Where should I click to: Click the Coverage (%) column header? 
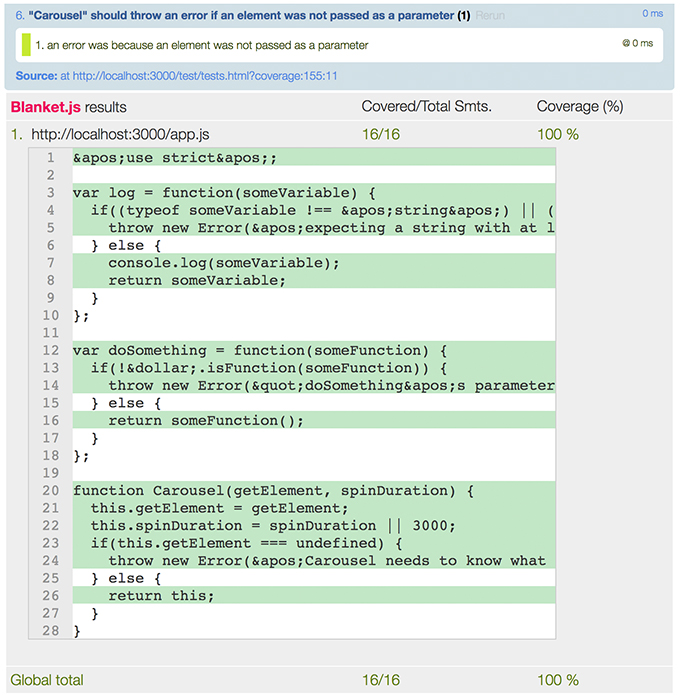[x=579, y=107]
